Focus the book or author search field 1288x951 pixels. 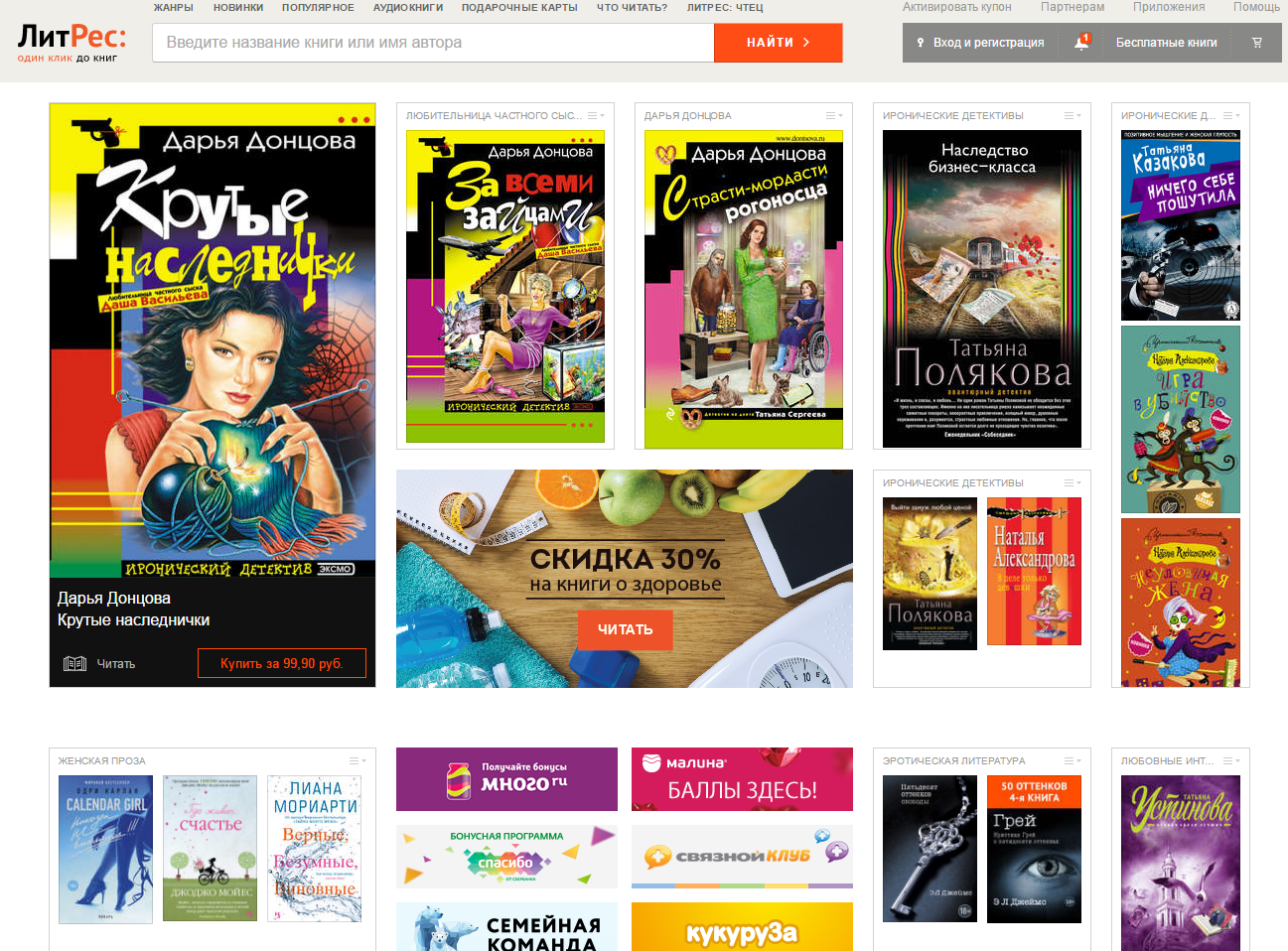tap(433, 43)
